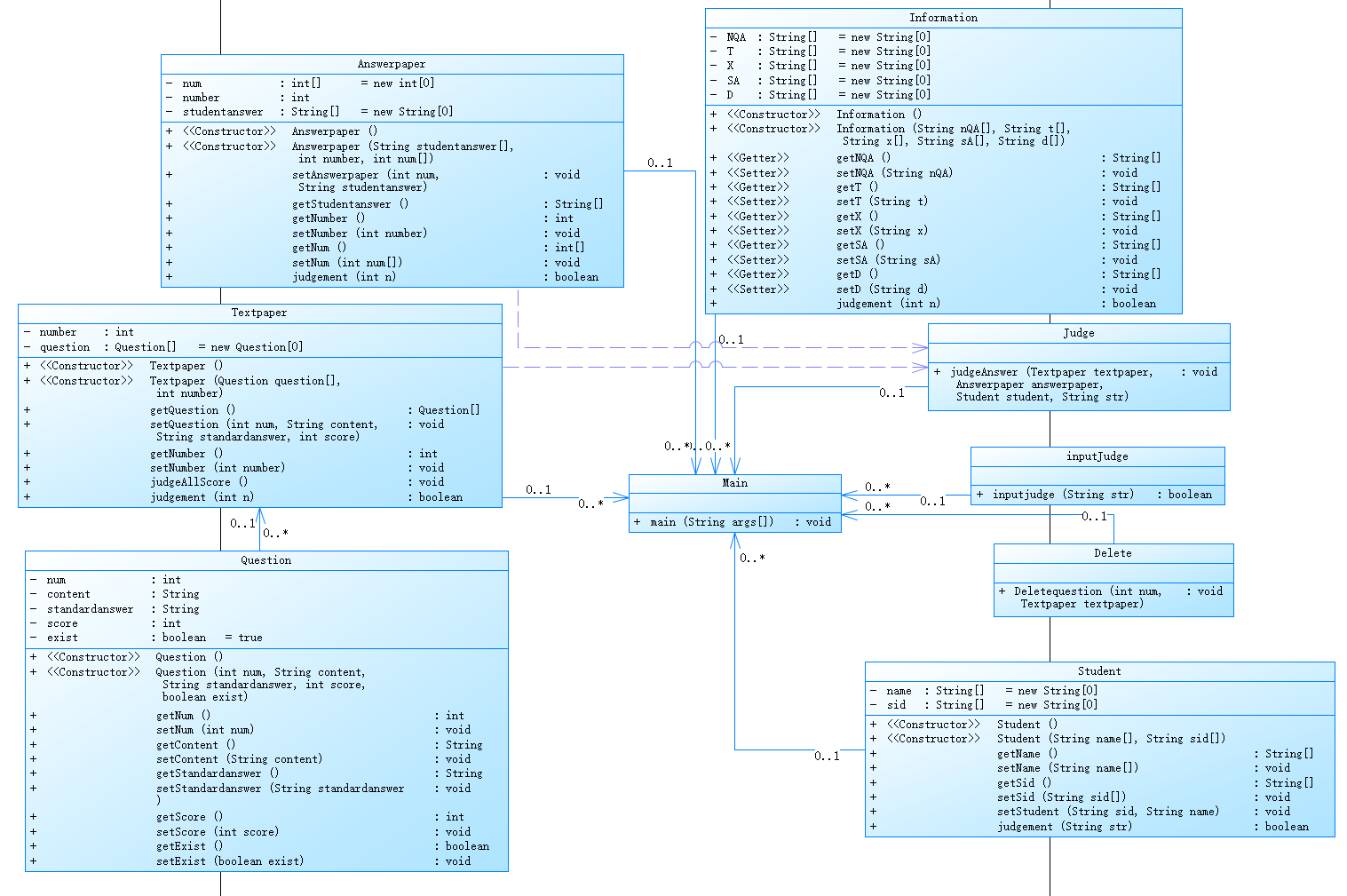Viewport: 1347px width, 896px height.
Task: Select the Question class title header
Action: coord(266,560)
